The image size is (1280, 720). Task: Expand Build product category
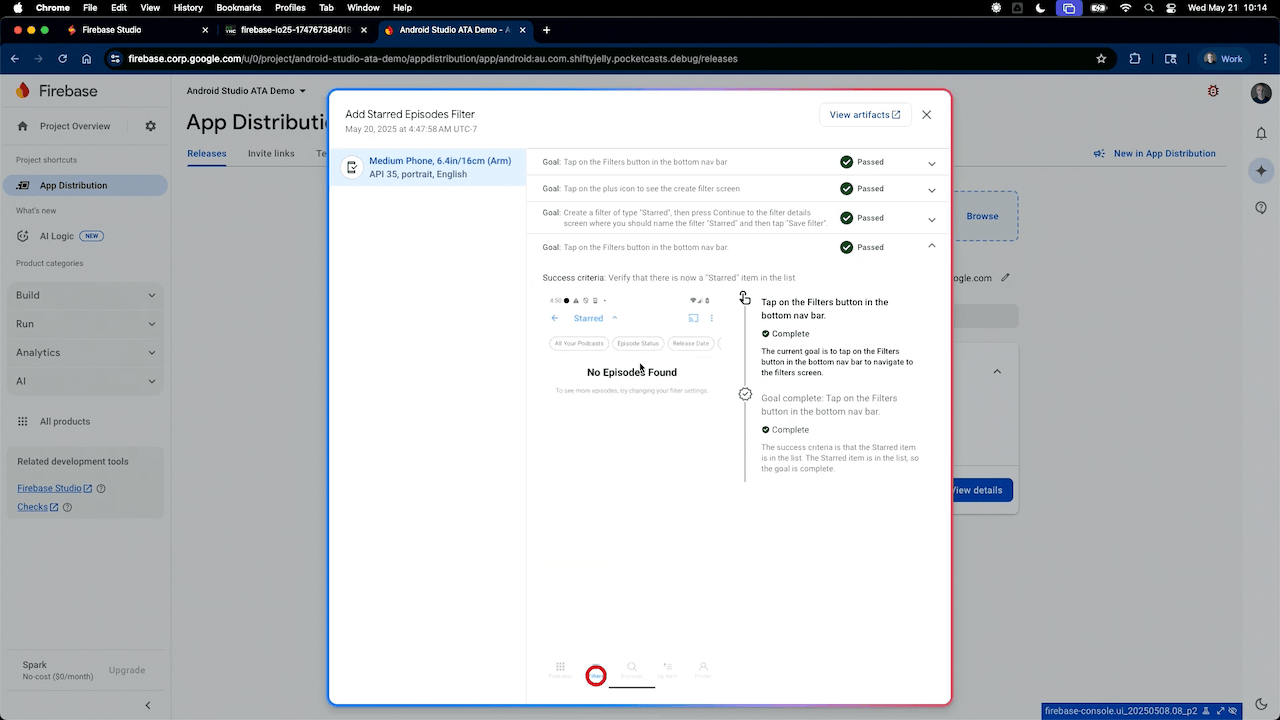click(x=86, y=295)
